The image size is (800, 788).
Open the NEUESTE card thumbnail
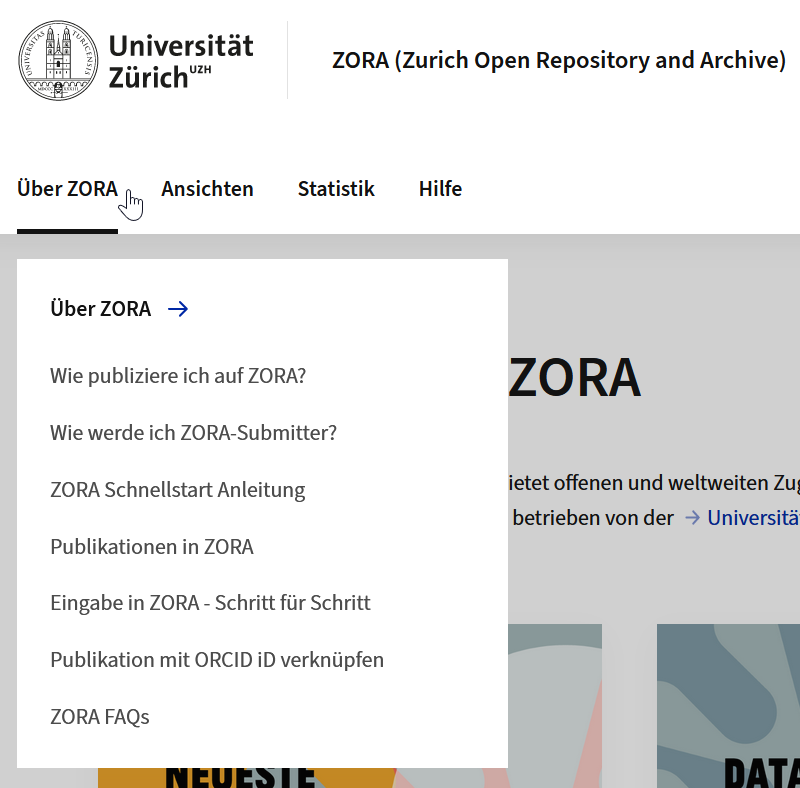[x=555, y=706]
